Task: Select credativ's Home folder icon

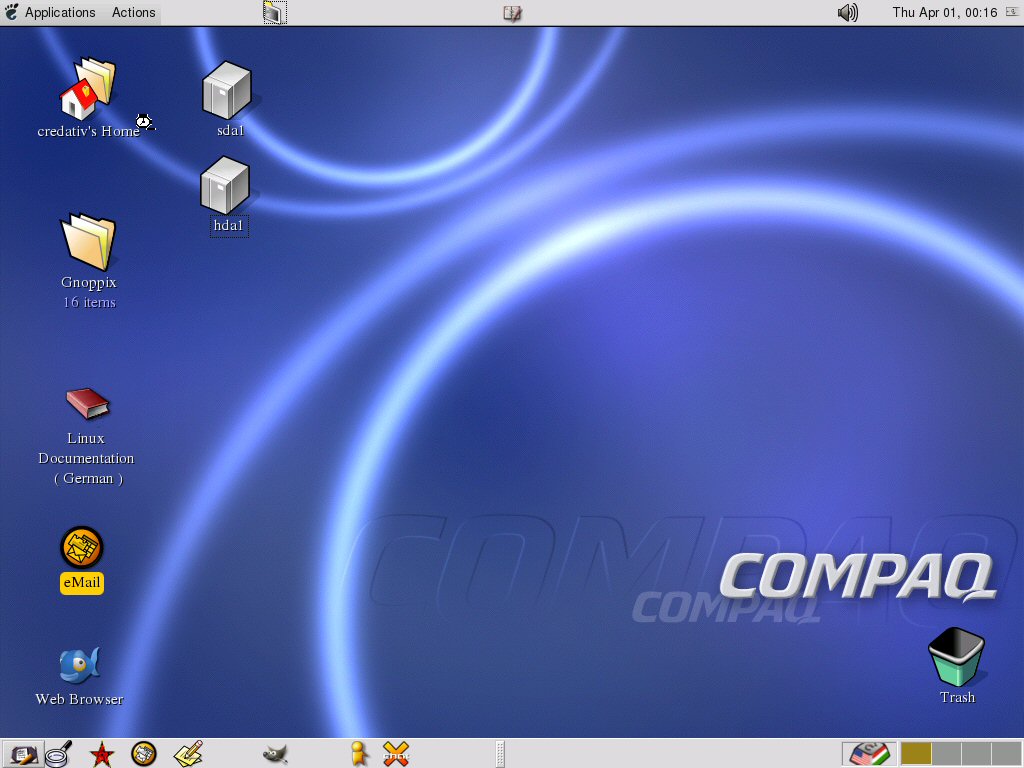Action: pos(88,89)
